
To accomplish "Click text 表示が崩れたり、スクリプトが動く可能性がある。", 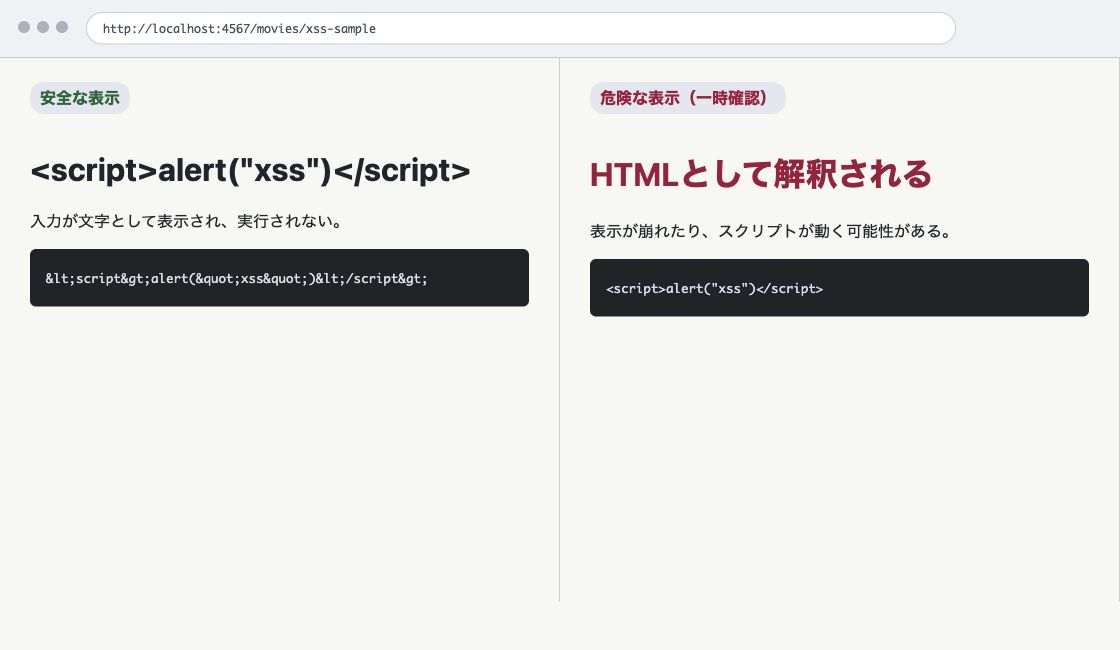I will [x=771, y=231].
